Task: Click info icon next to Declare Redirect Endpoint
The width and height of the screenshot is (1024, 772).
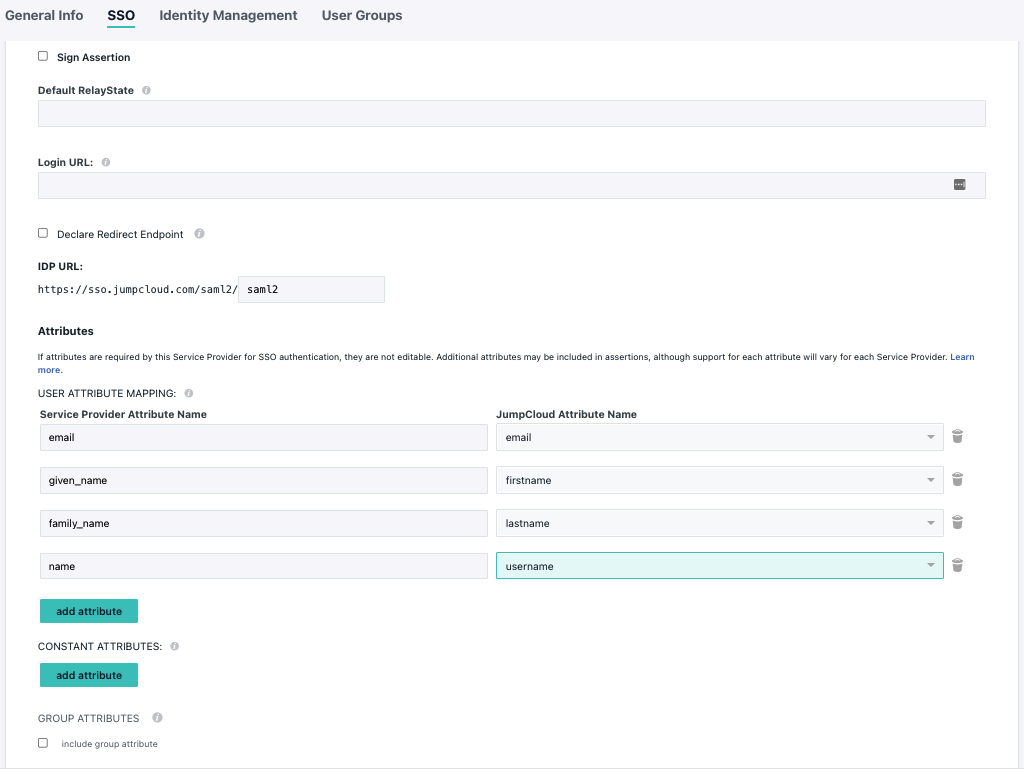Action: (x=199, y=233)
